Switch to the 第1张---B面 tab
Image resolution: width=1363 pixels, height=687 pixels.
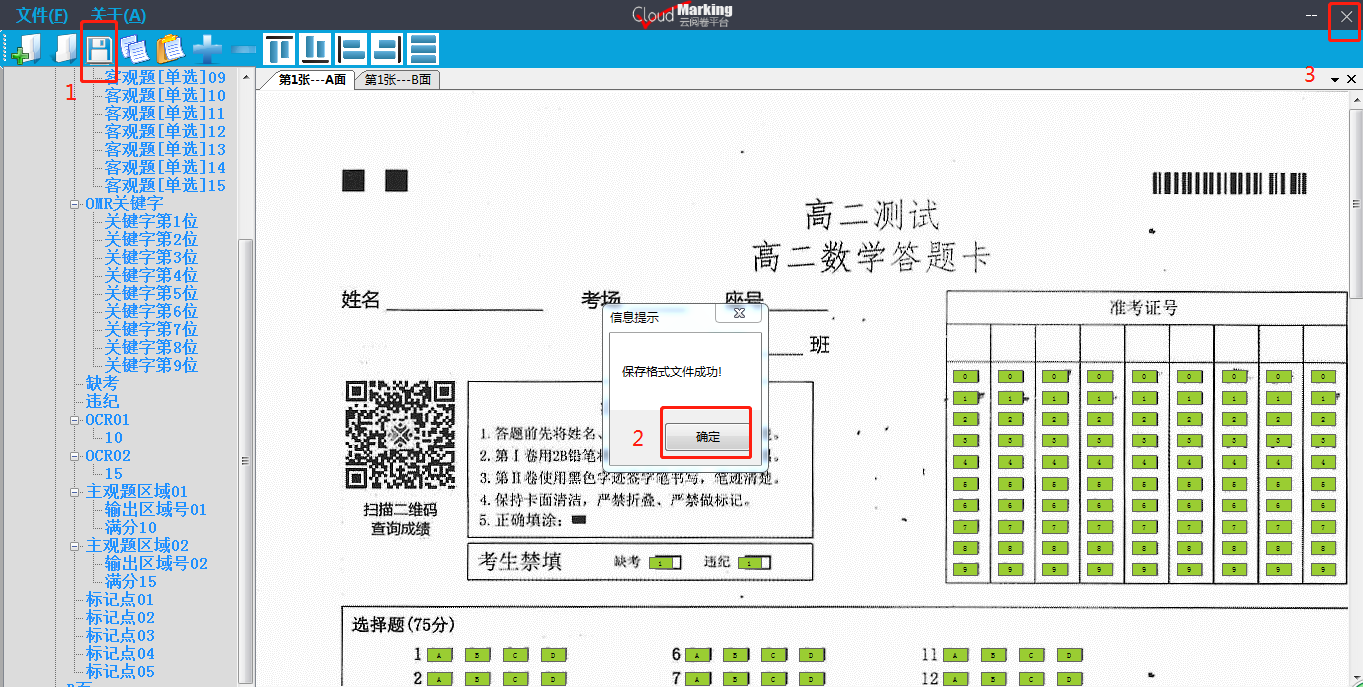tap(399, 80)
